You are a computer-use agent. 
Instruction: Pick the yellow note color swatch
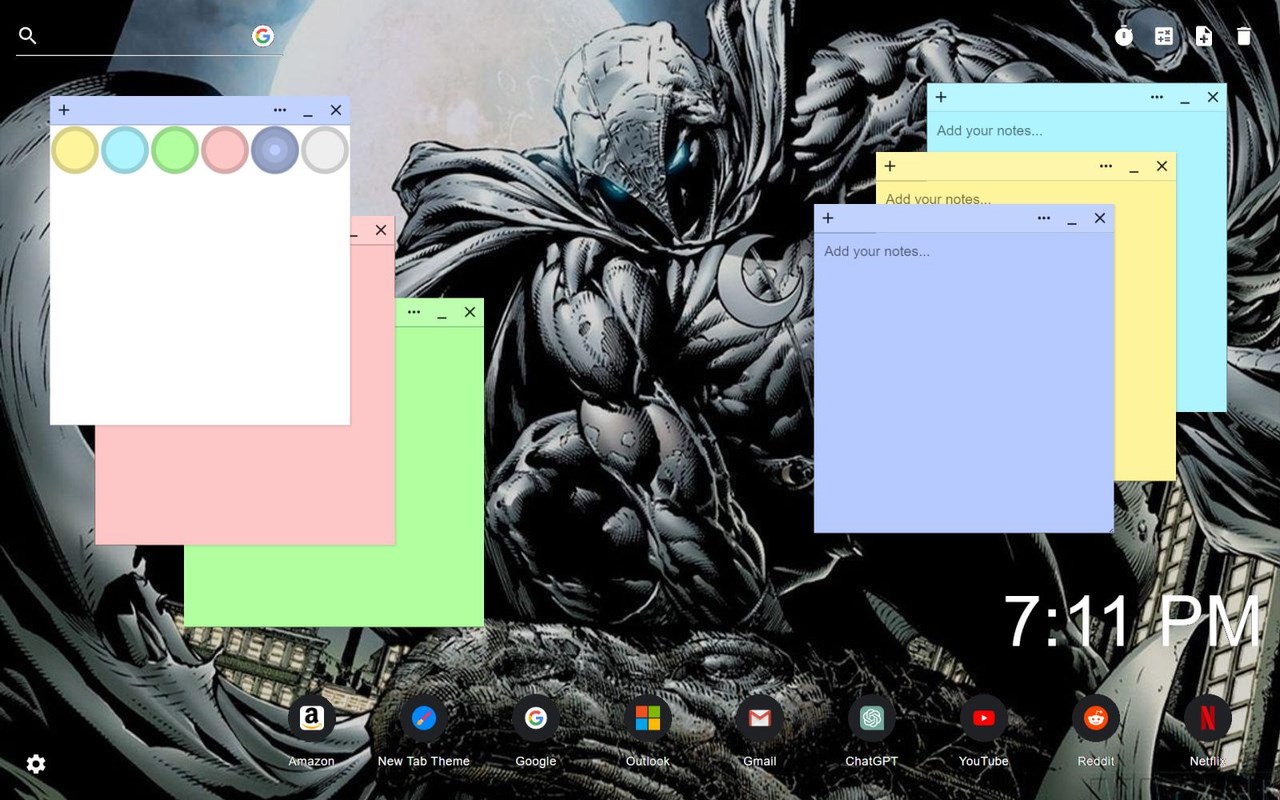pyautogui.click(x=75, y=150)
